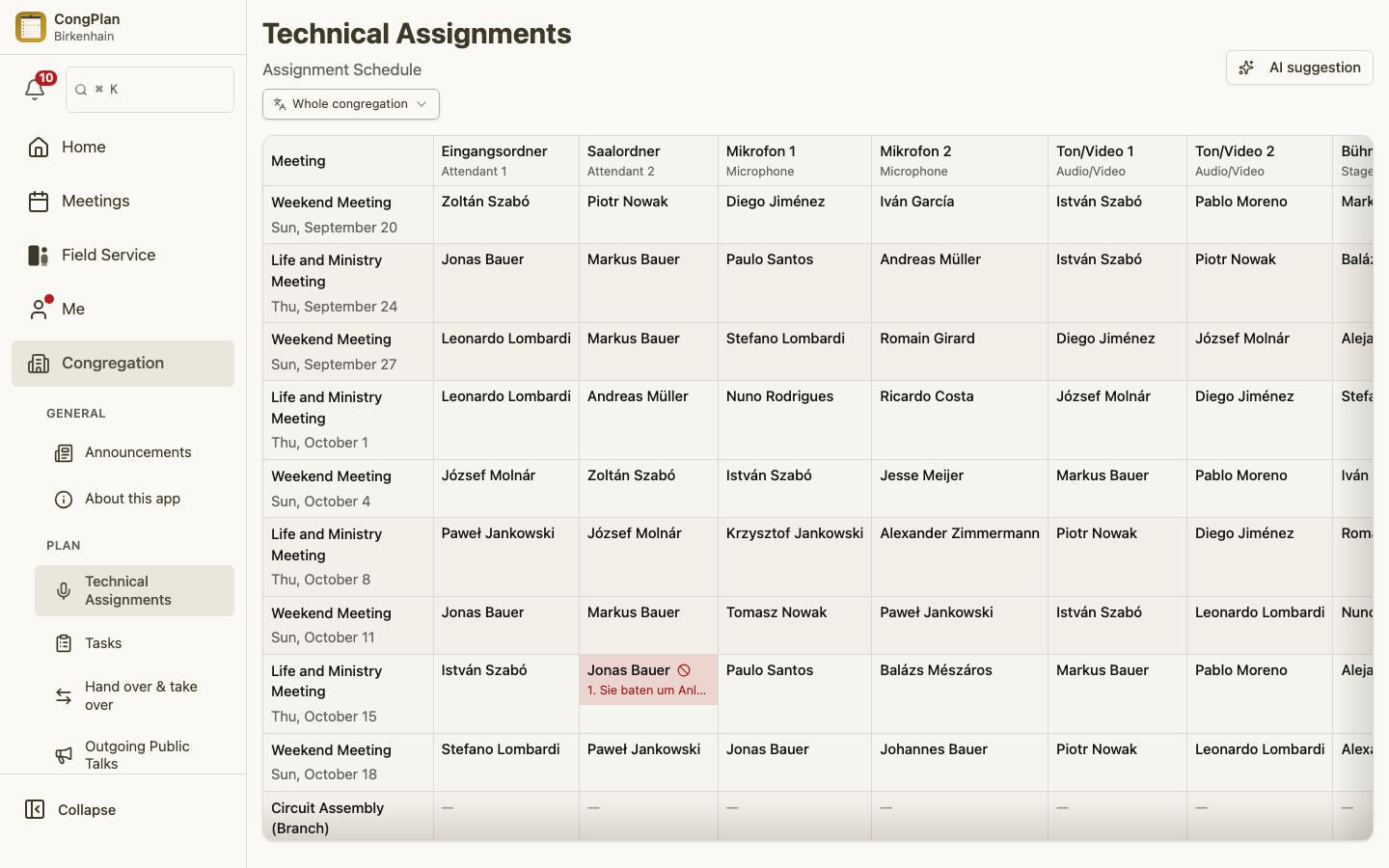Click the Home house icon
This screenshot has height=868, width=1389.
pyautogui.click(x=39, y=147)
